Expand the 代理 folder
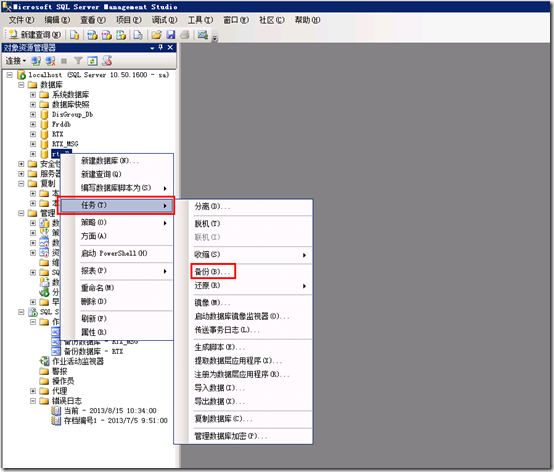The image size is (554, 472). pos(33,391)
